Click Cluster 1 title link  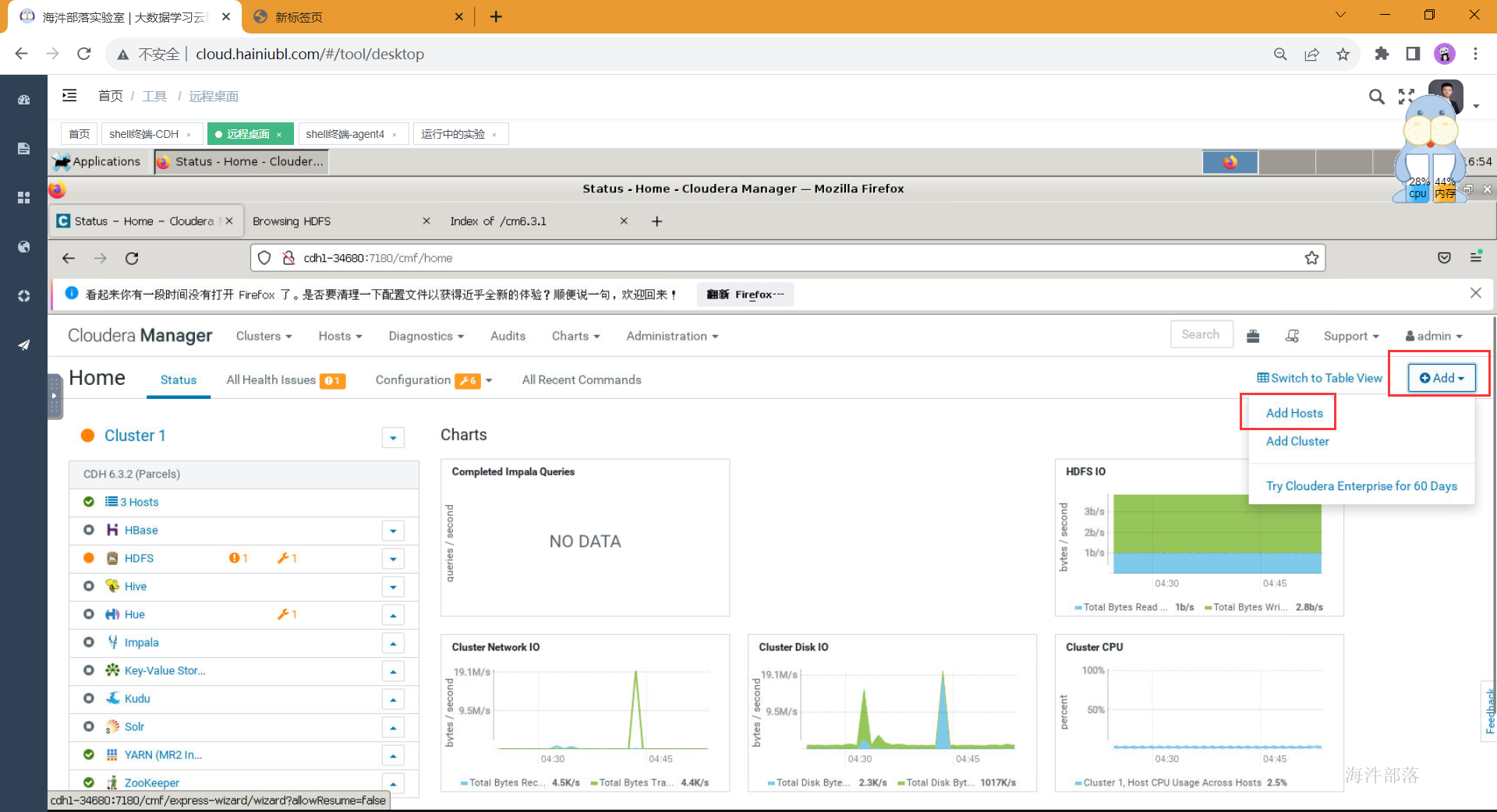(x=135, y=436)
